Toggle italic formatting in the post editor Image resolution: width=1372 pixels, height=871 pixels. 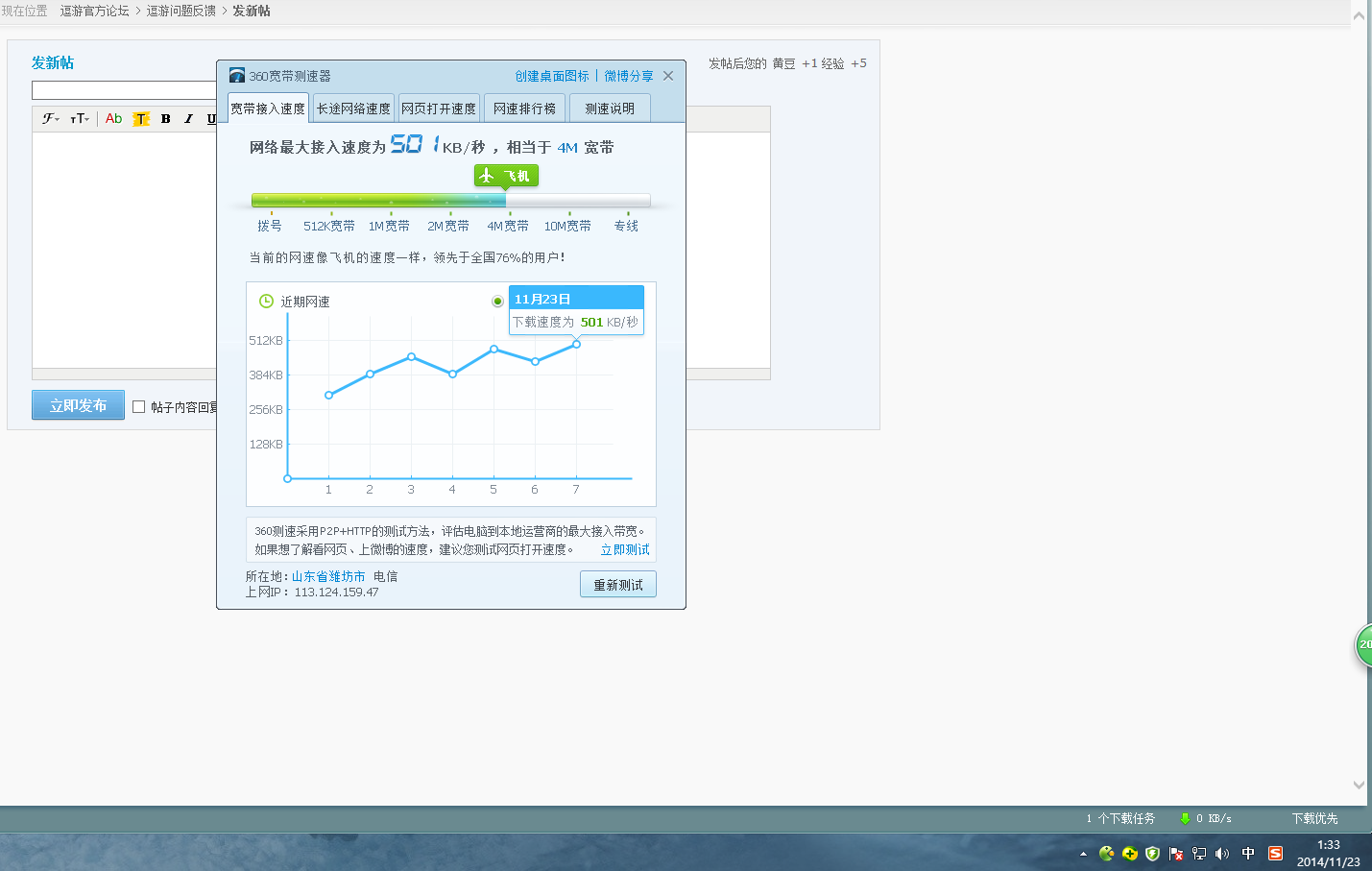click(x=188, y=119)
